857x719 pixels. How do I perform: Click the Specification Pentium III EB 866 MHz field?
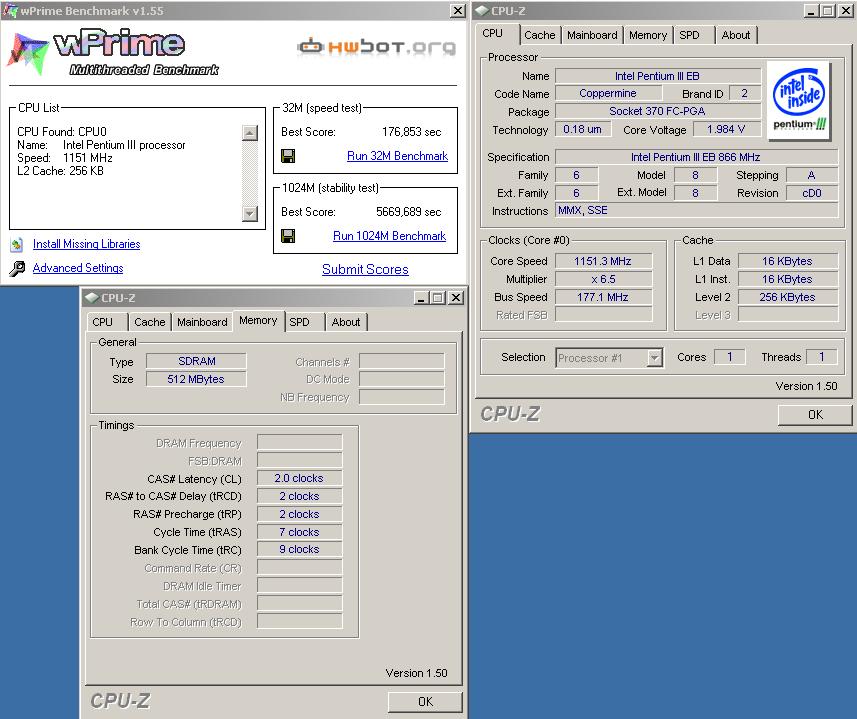point(696,157)
